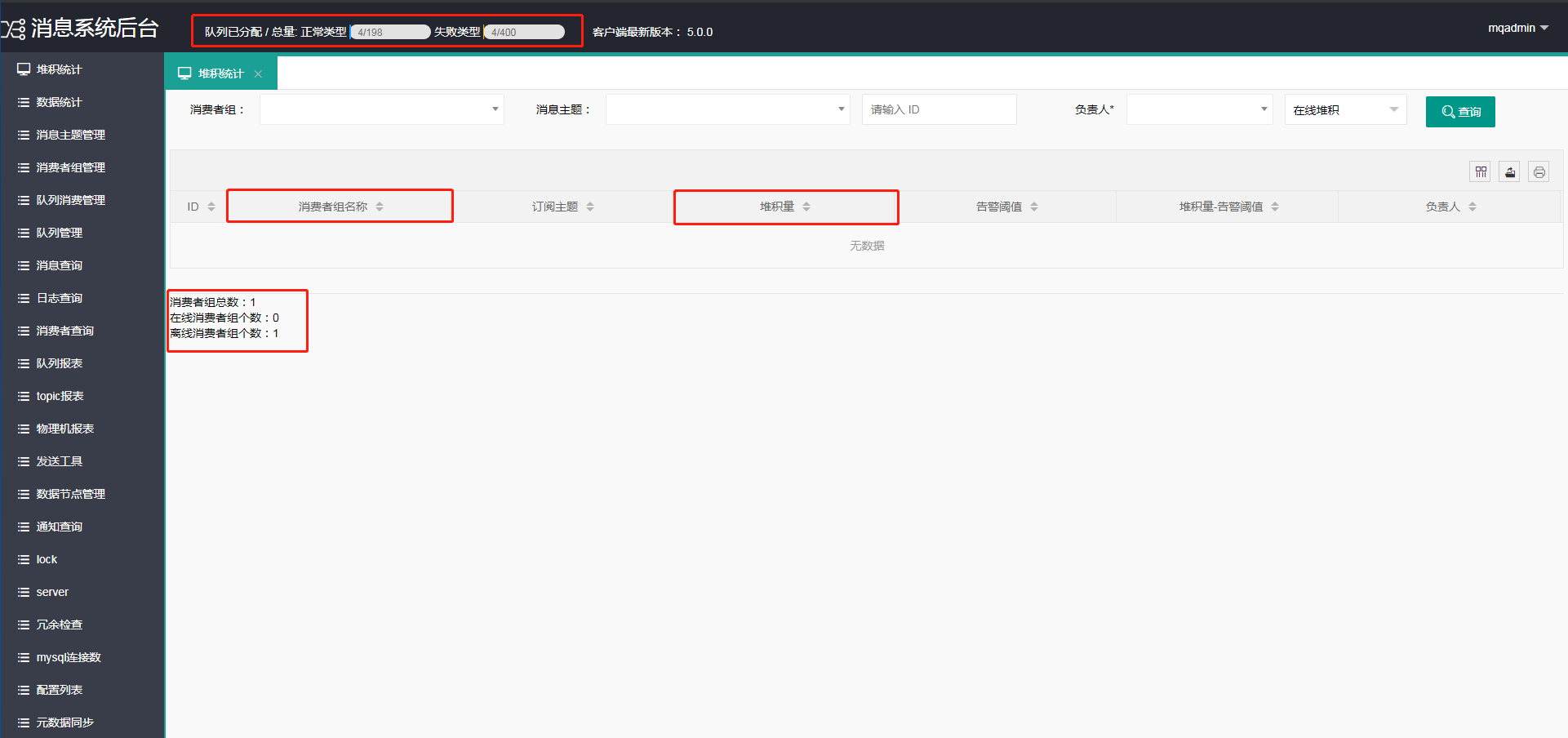Go to 消息查询 menu entry

pyautogui.click(x=82, y=265)
